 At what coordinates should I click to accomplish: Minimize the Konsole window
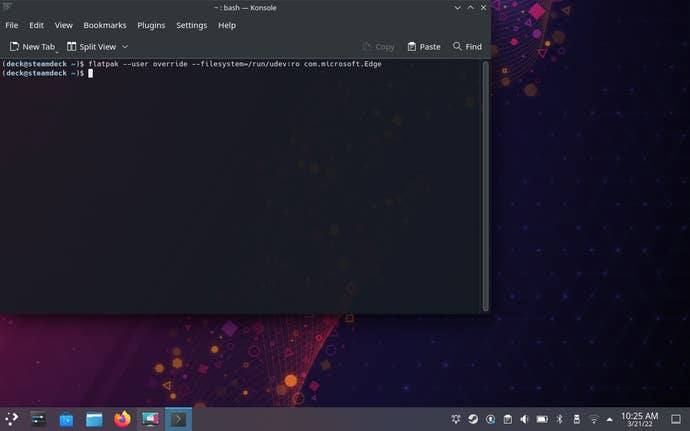[458, 7]
